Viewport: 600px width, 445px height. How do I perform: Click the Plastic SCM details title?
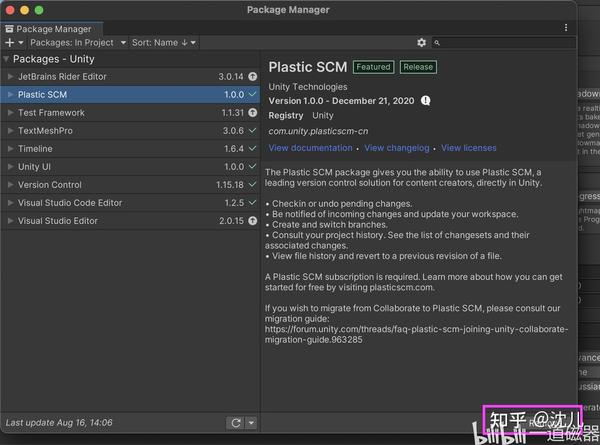click(308, 67)
